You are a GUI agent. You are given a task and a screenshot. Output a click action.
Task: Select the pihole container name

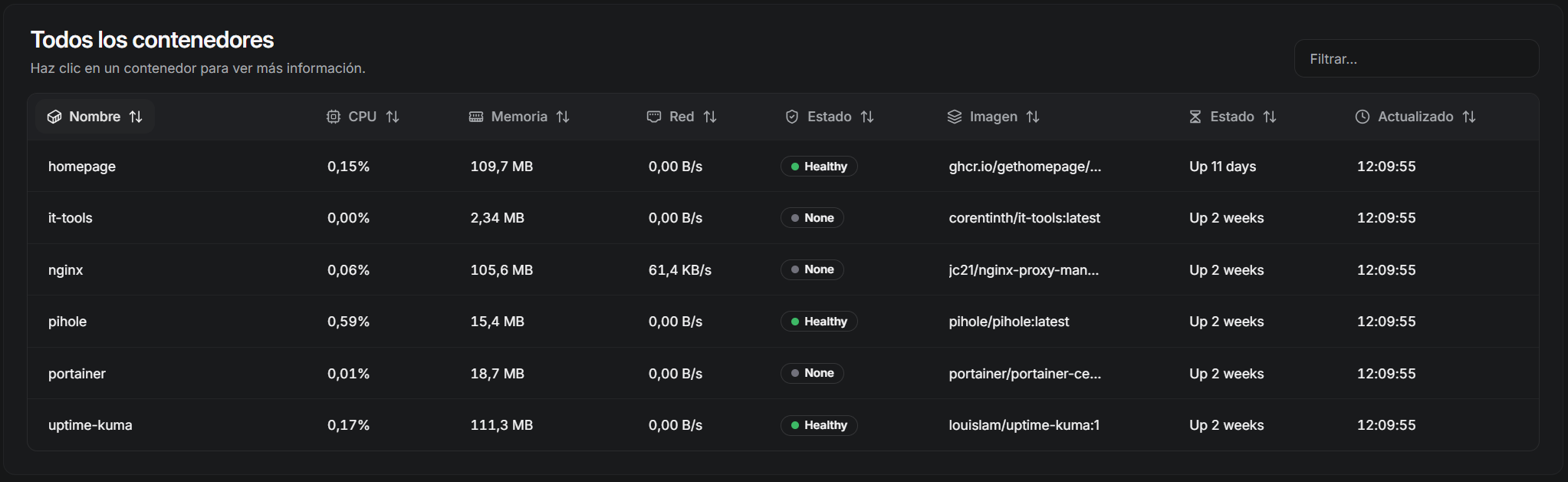67,322
